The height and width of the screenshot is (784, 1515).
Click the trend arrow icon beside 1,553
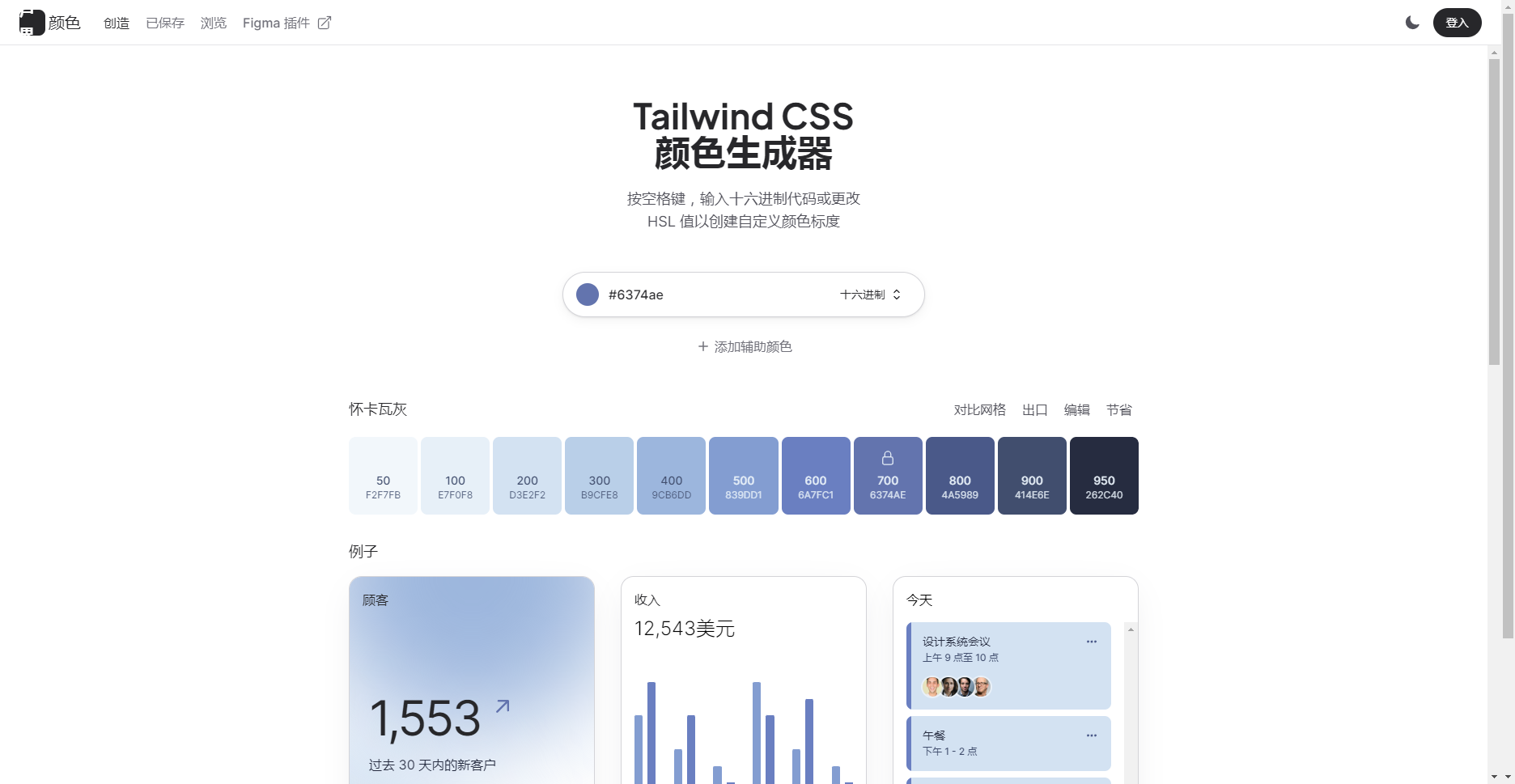(x=503, y=706)
